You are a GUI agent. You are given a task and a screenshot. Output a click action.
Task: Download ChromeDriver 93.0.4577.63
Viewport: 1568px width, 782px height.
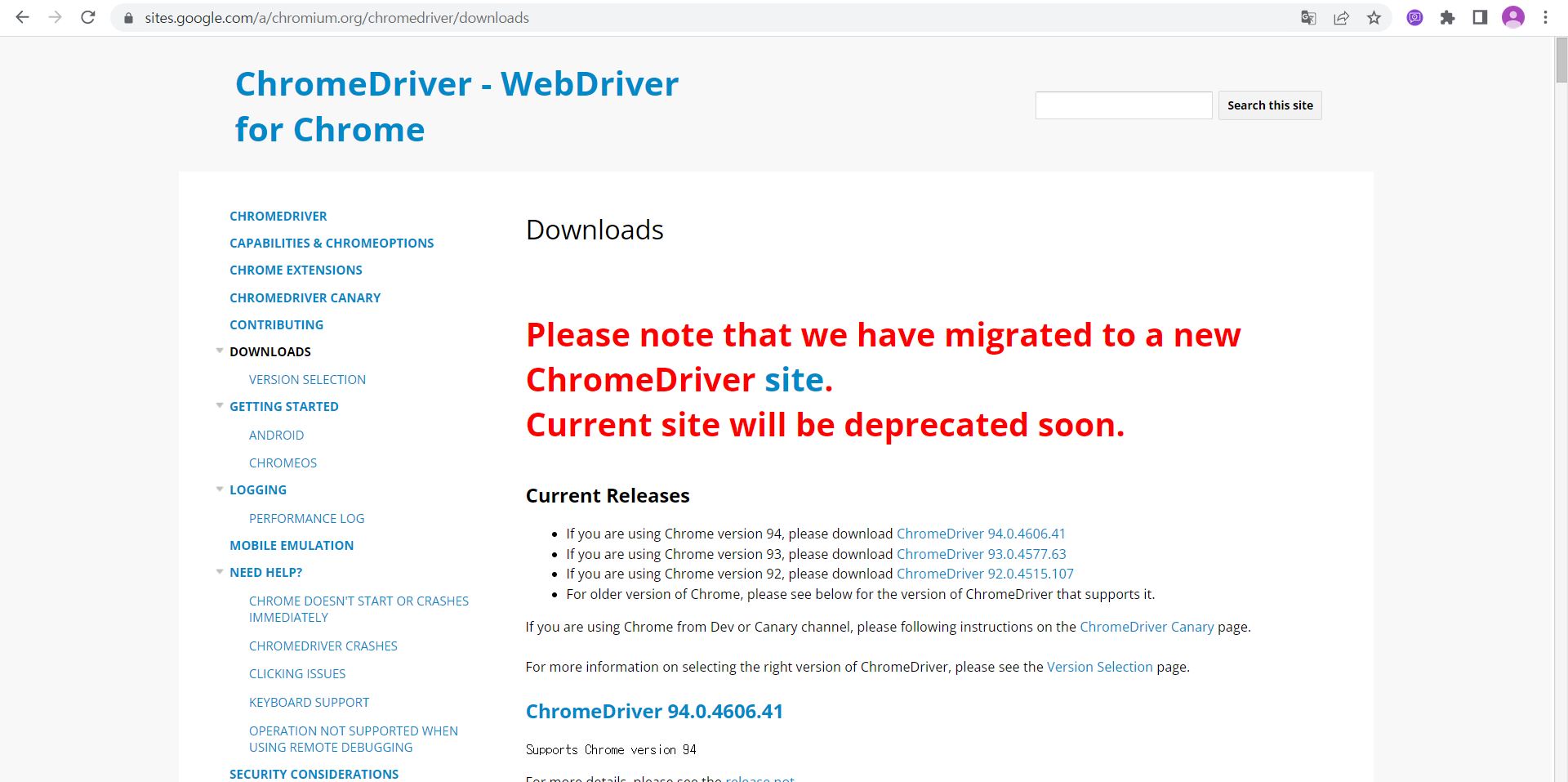[x=981, y=554]
